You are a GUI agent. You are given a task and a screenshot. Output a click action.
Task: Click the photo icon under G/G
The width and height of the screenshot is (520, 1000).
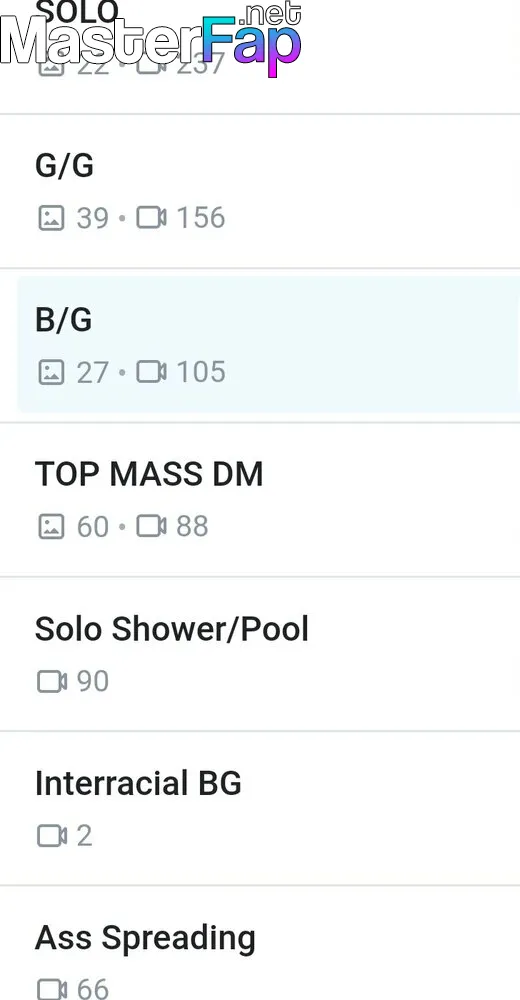pos(51,218)
